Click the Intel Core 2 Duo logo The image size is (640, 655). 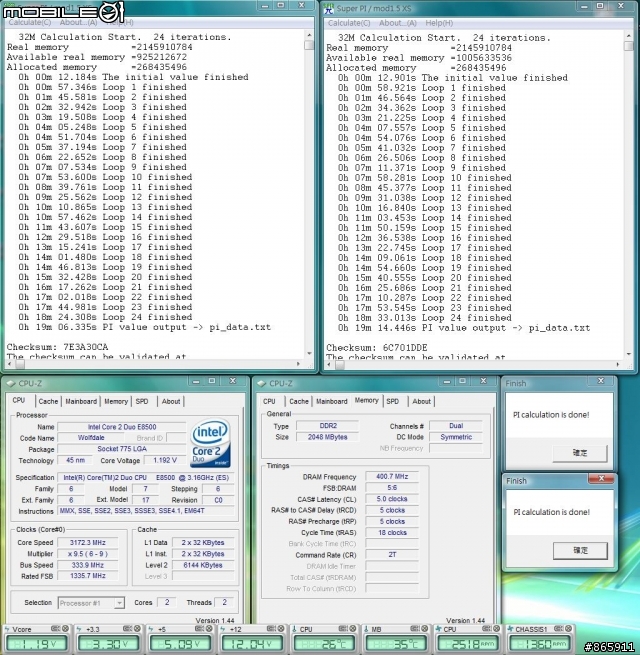[211, 443]
